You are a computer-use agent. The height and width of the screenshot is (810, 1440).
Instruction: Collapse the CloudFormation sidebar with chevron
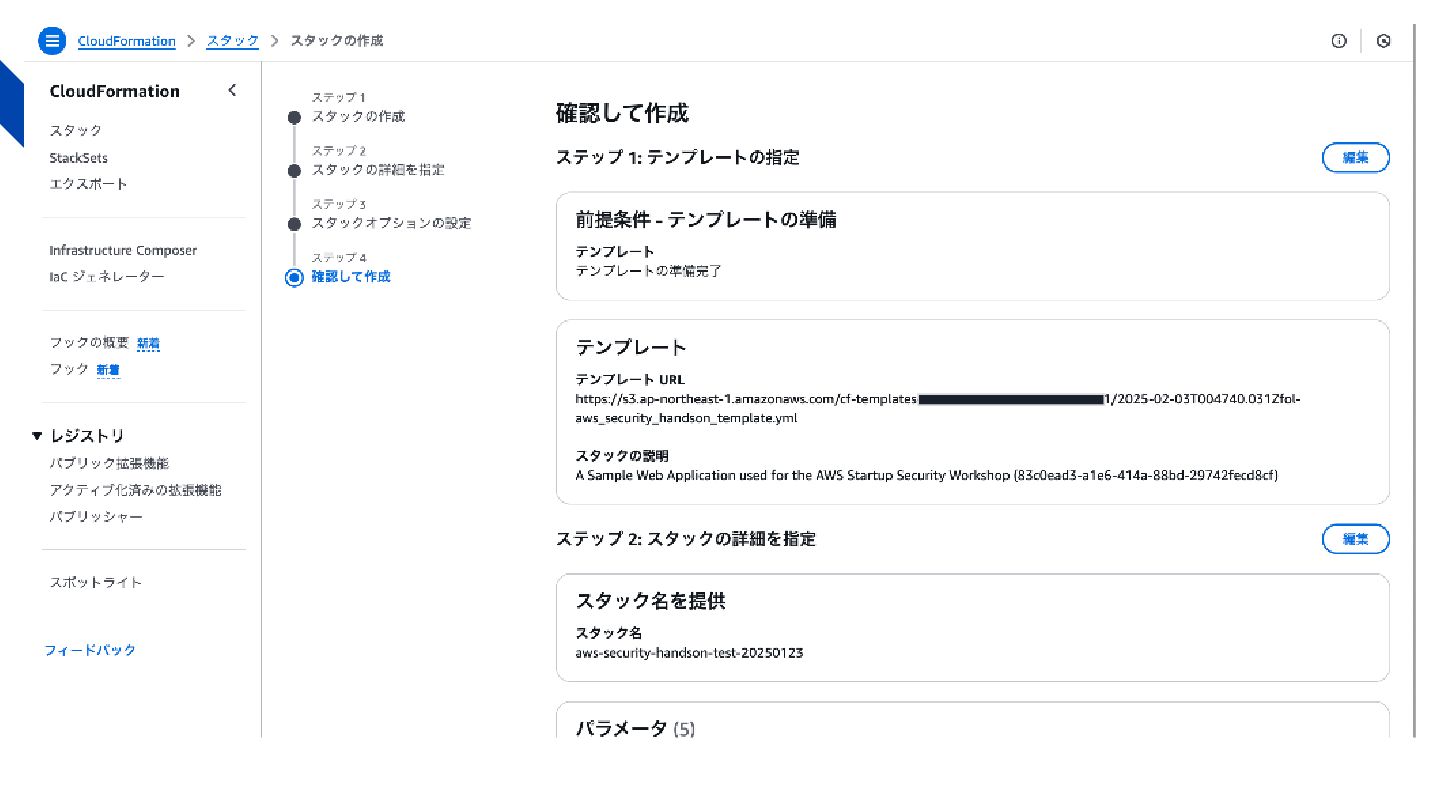tap(232, 90)
